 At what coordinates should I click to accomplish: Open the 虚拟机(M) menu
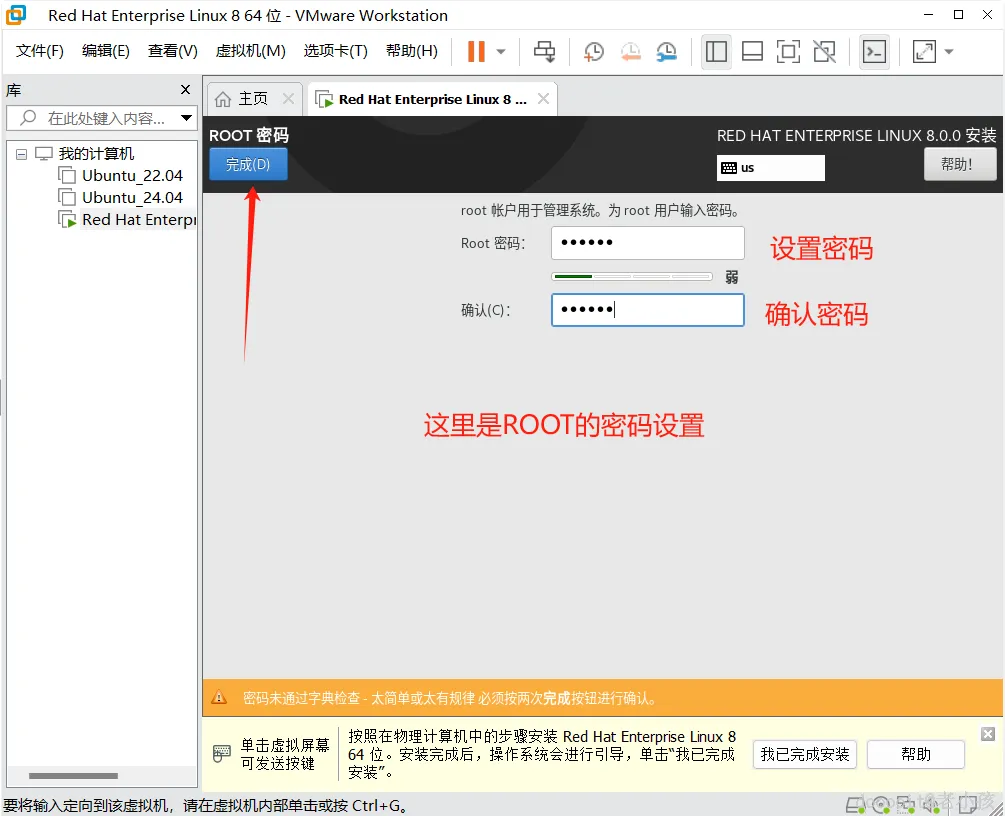point(250,51)
